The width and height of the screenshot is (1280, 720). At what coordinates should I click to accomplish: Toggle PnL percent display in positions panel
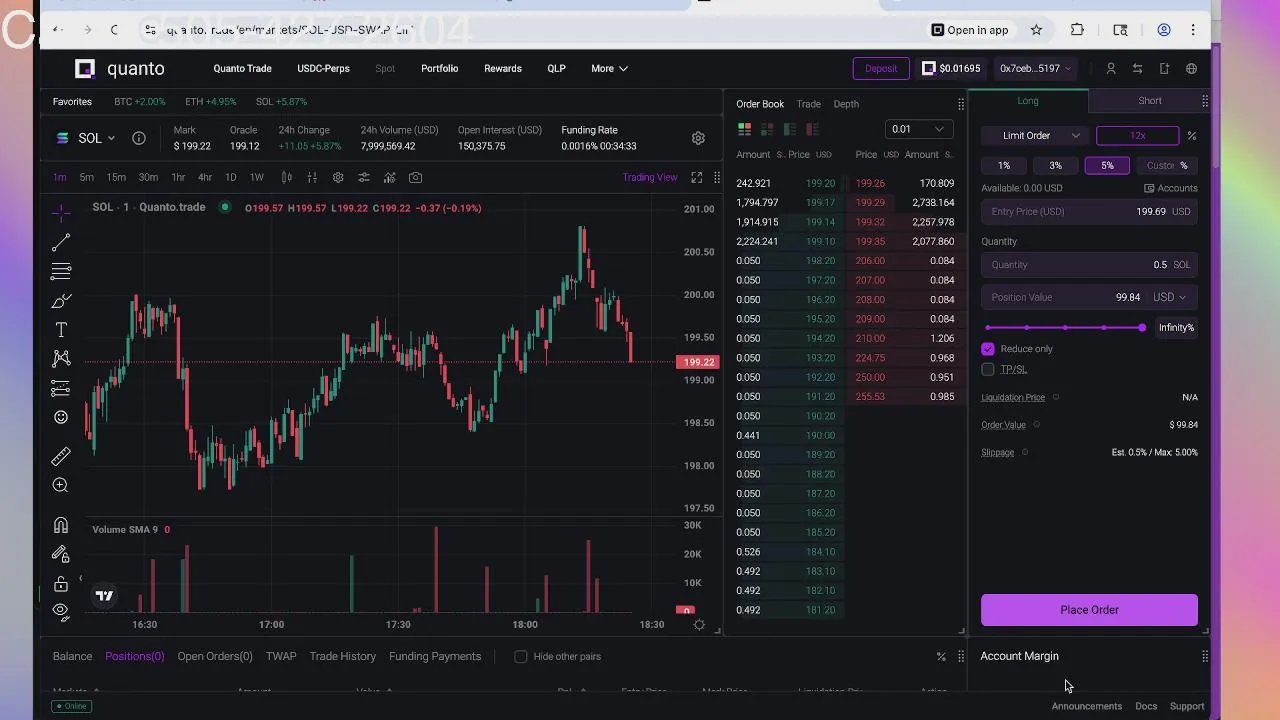[x=941, y=657]
